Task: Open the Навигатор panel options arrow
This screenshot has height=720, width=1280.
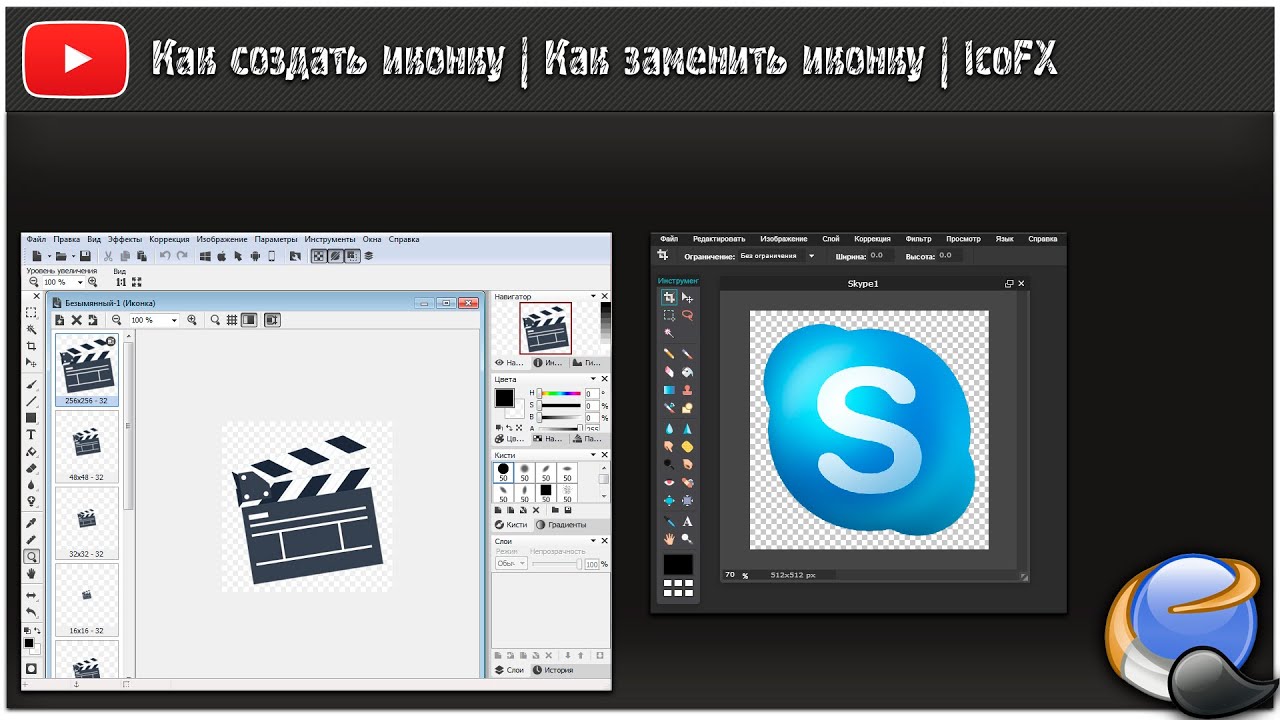Action: tap(592, 297)
